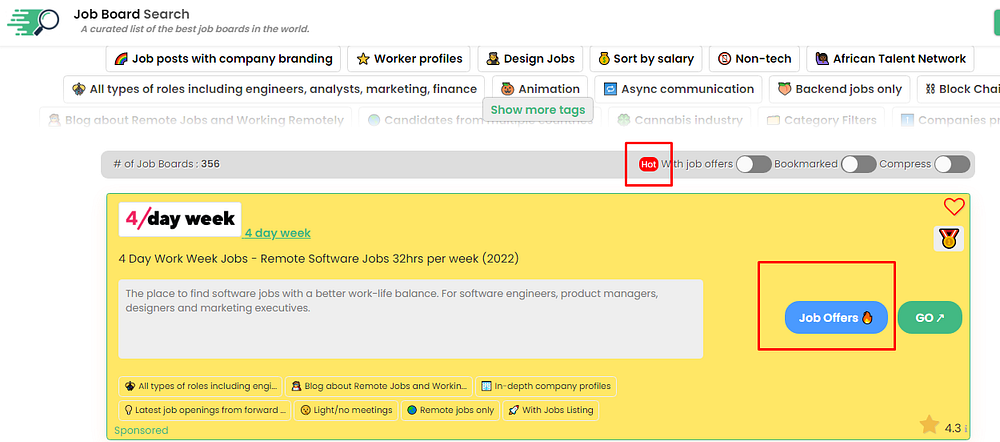Select All types of roles filter tag
This screenshot has width=1000, height=442.
point(274,89)
